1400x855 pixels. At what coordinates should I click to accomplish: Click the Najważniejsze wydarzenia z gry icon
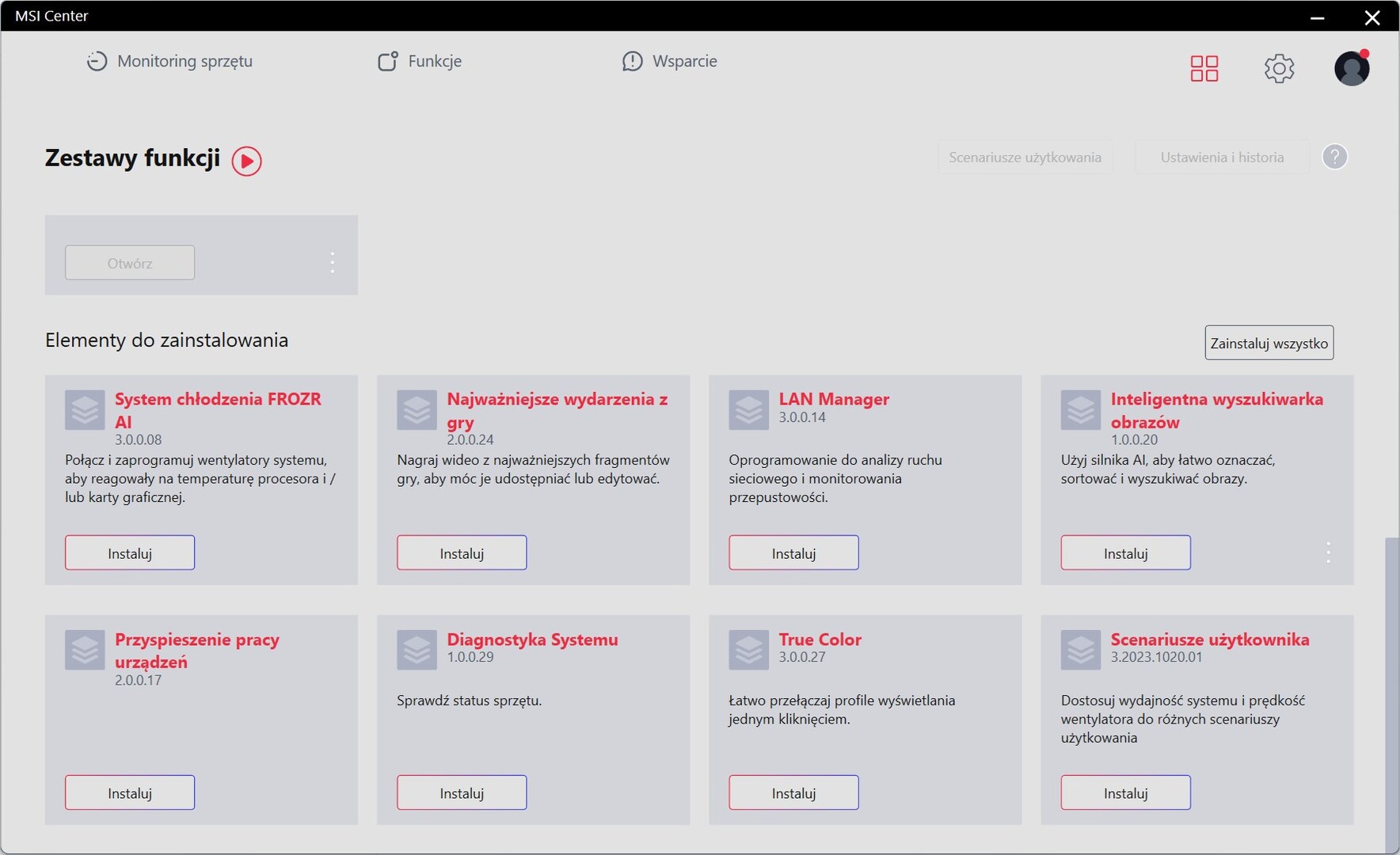coord(417,410)
